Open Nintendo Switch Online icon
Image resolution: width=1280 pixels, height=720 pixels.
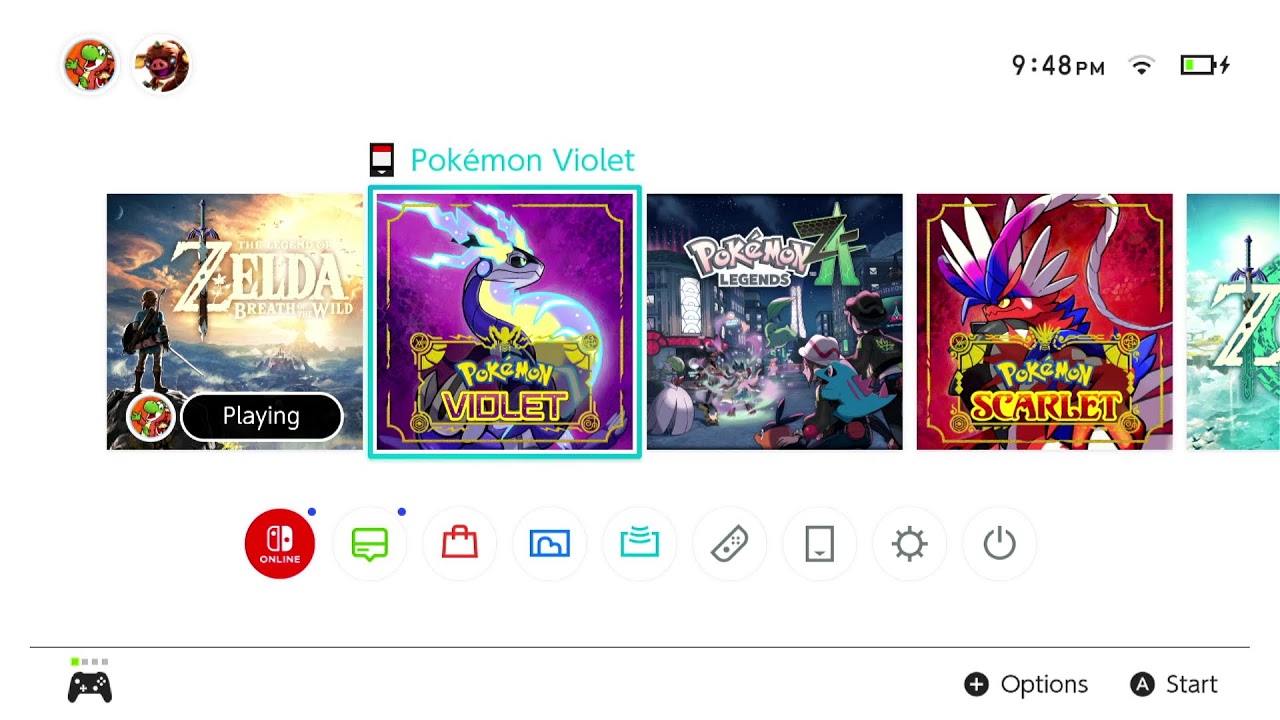(280, 544)
